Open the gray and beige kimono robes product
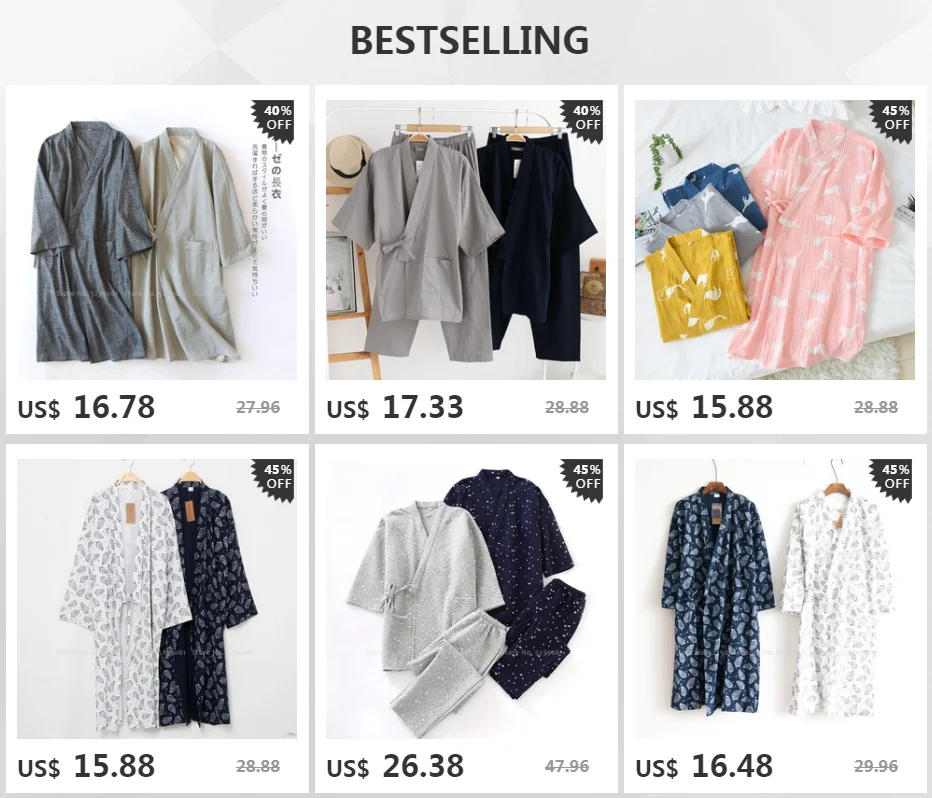The image size is (932, 798). coord(156,239)
